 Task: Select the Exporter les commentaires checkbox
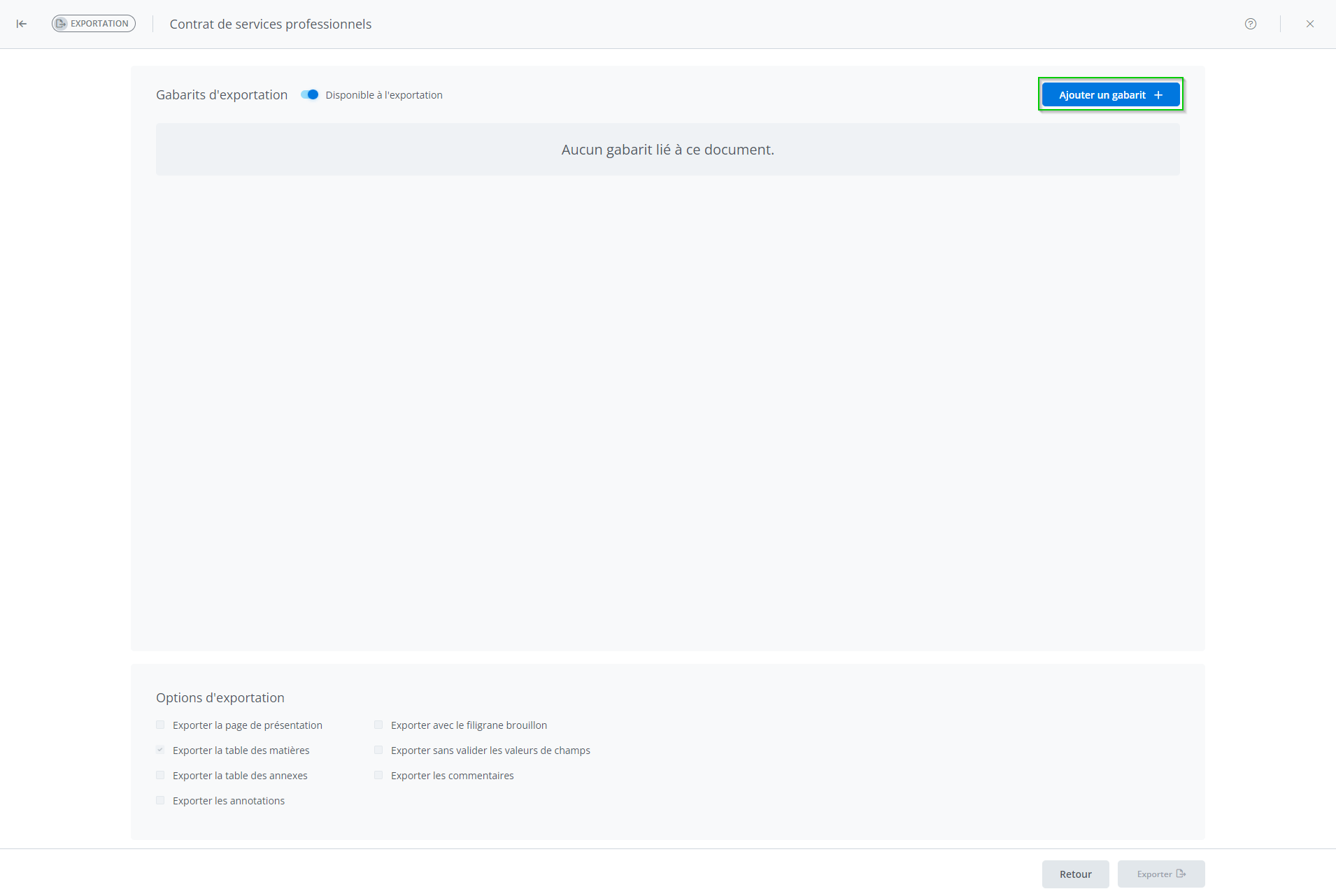(378, 776)
